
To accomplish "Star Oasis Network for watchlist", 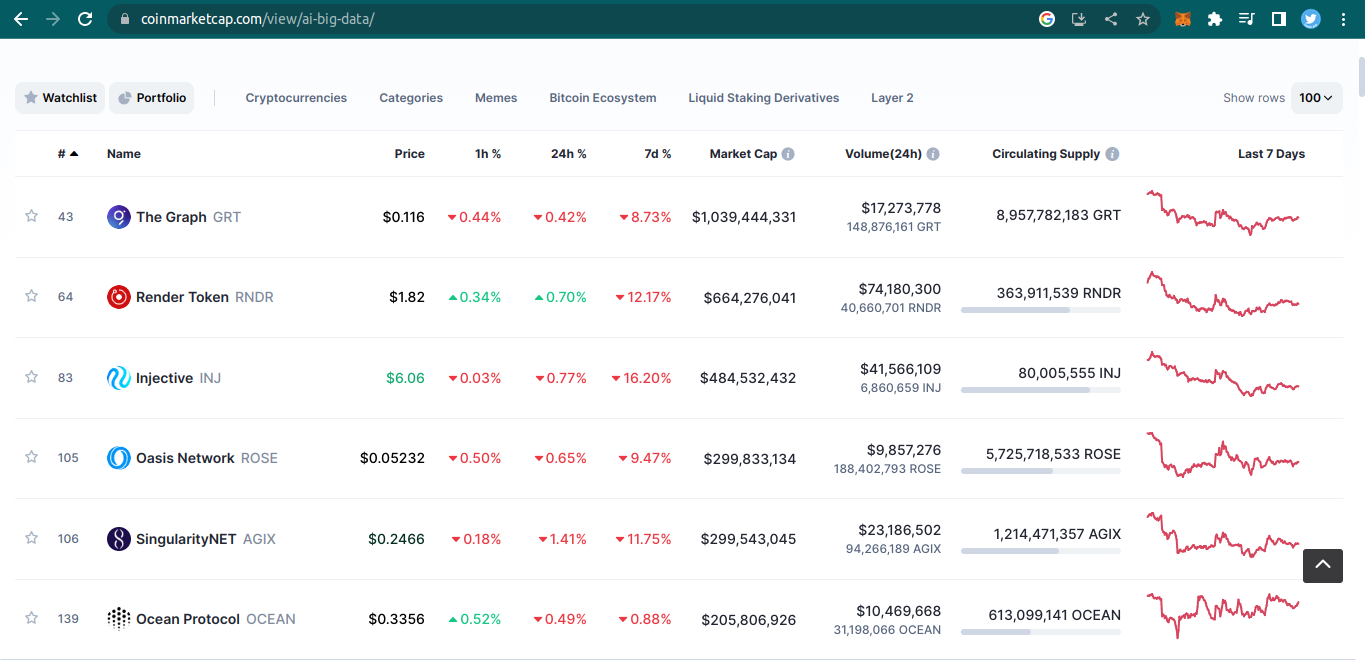I will (31, 457).
